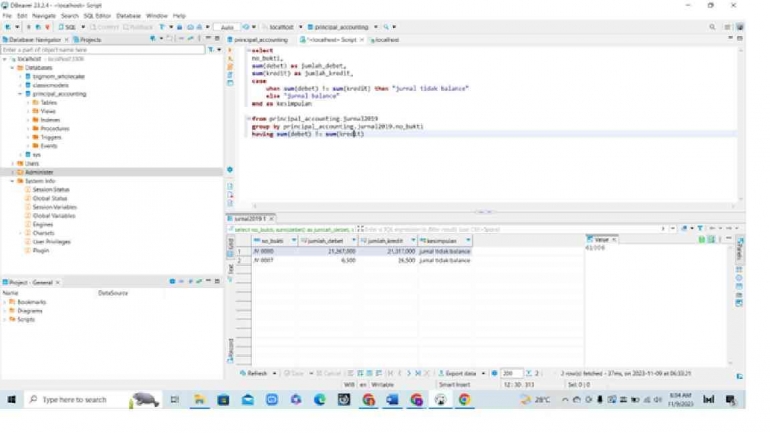Select Session Status under System Info
770x433 pixels.
51,189
